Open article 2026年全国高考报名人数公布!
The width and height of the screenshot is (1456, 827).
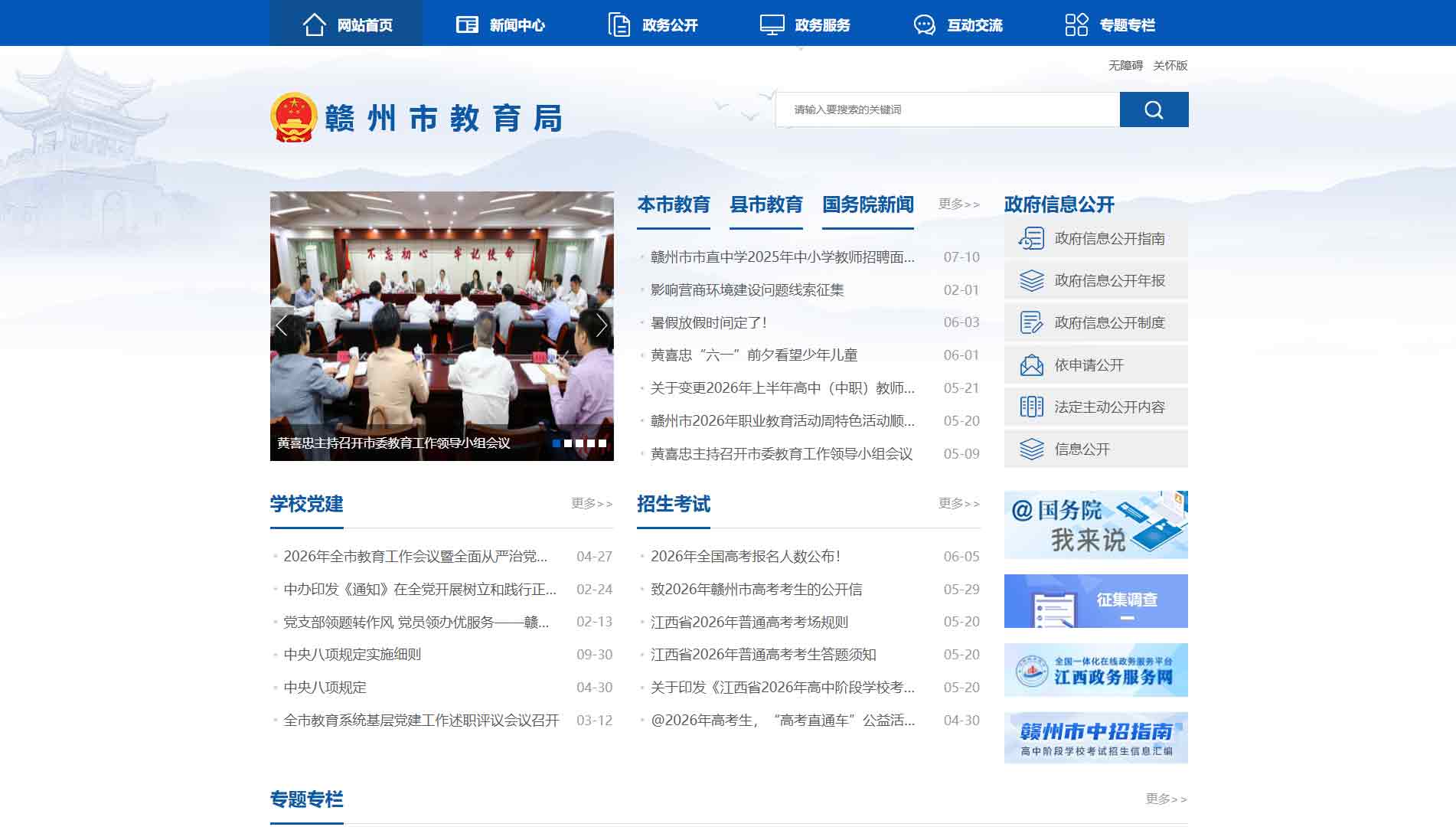pyautogui.click(x=746, y=557)
